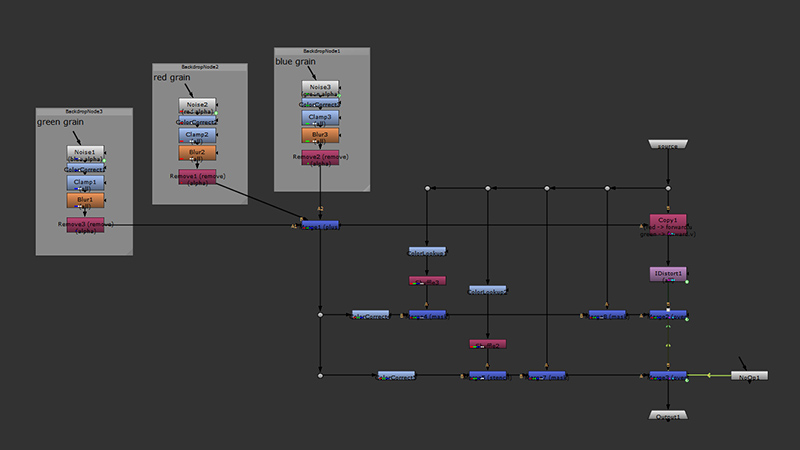This screenshot has height=450, width=800.
Task: Select the Output1 node
Action: (x=667, y=415)
